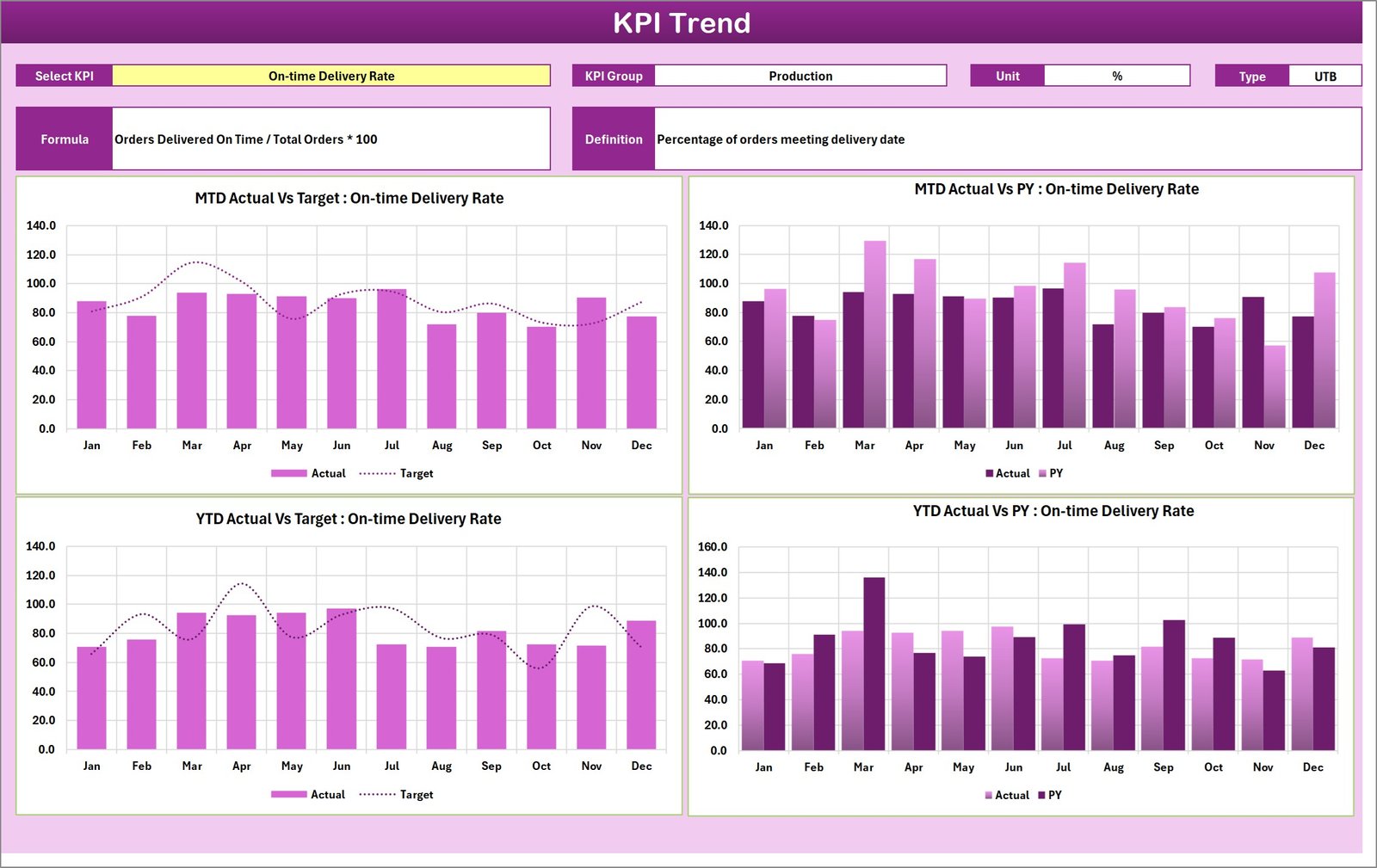The height and width of the screenshot is (868, 1377).
Task: Open the Unit field showing %
Action: (1116, 76)
